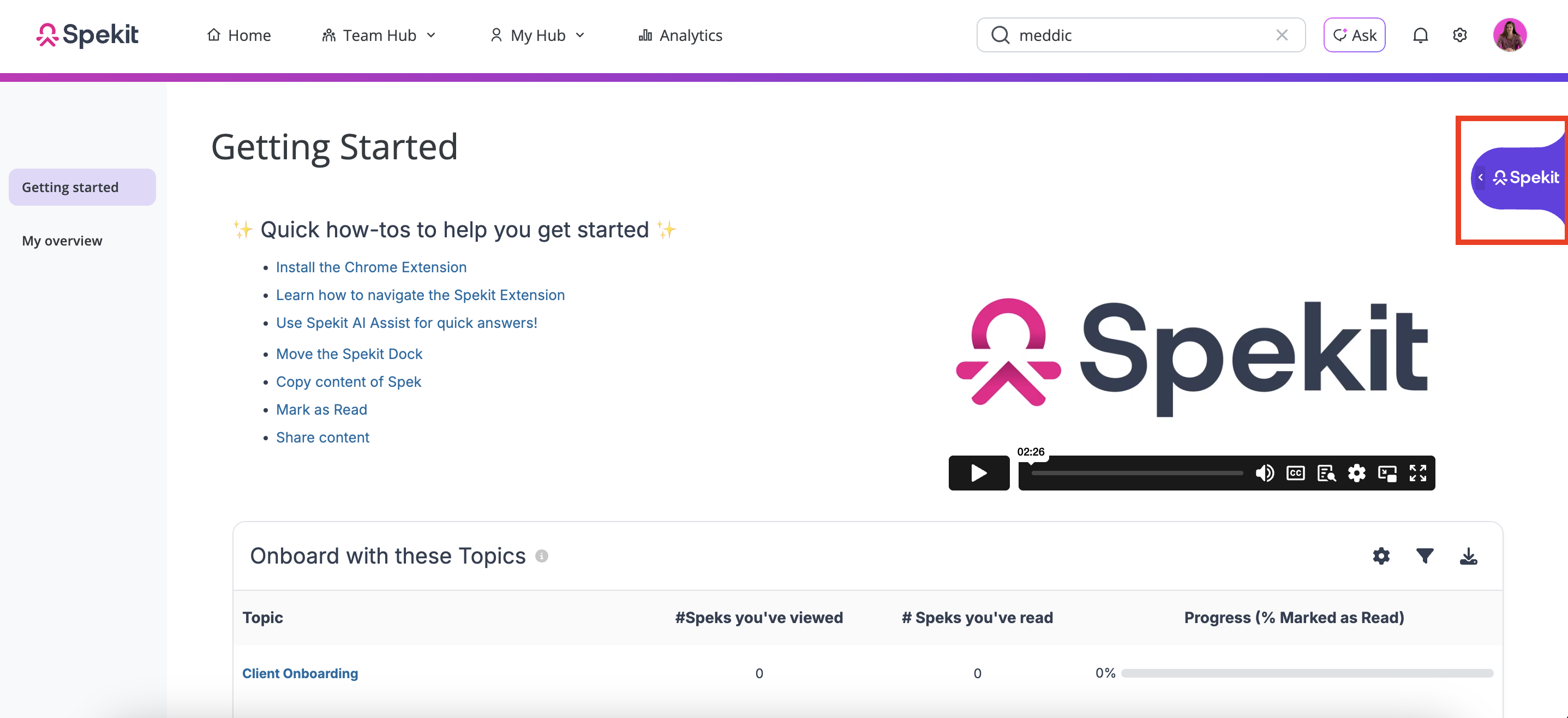This screenshot has width=1568, height=718.
Task: Enable picture-in-picture on video
Action: (x=1387, y=473)
